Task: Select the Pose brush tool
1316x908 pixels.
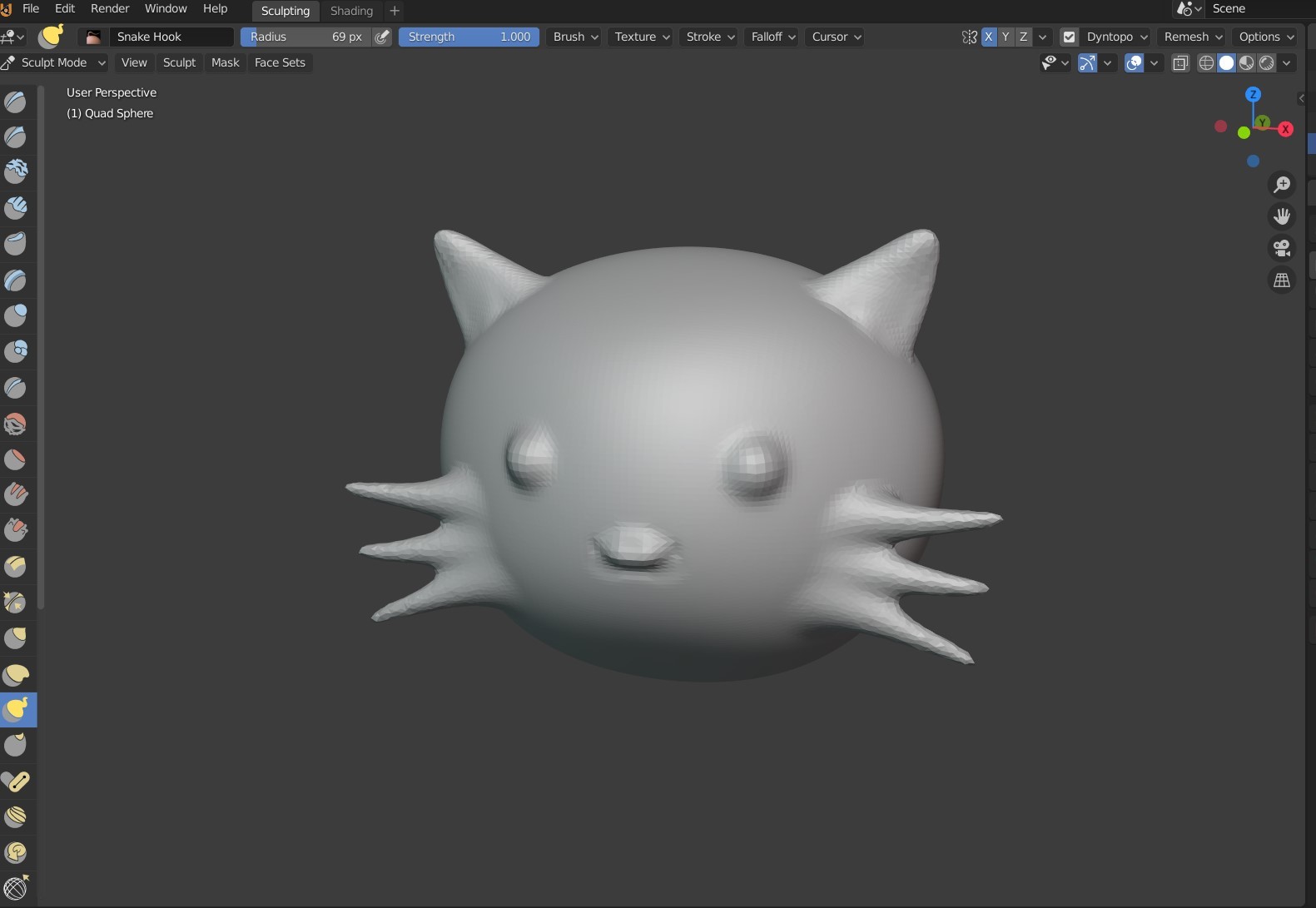Action: click(16, 781)
